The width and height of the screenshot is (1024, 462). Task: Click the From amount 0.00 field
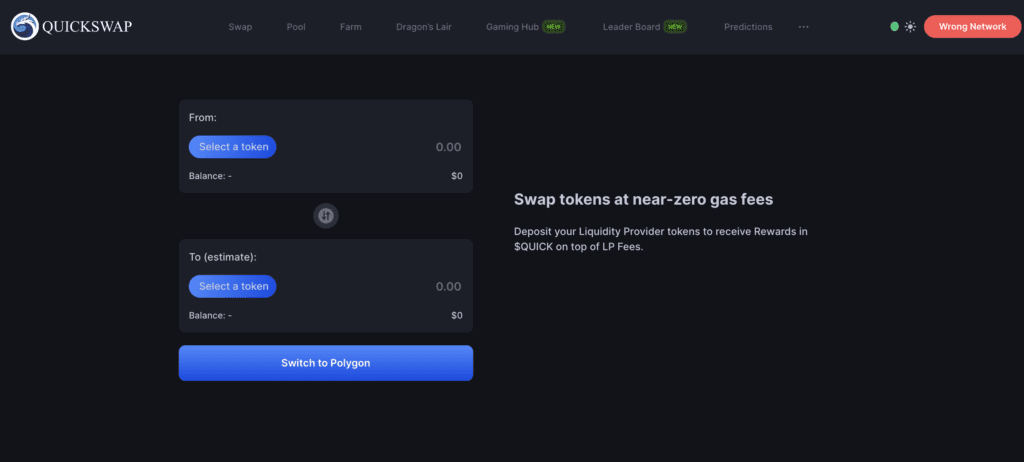(449, 147)
